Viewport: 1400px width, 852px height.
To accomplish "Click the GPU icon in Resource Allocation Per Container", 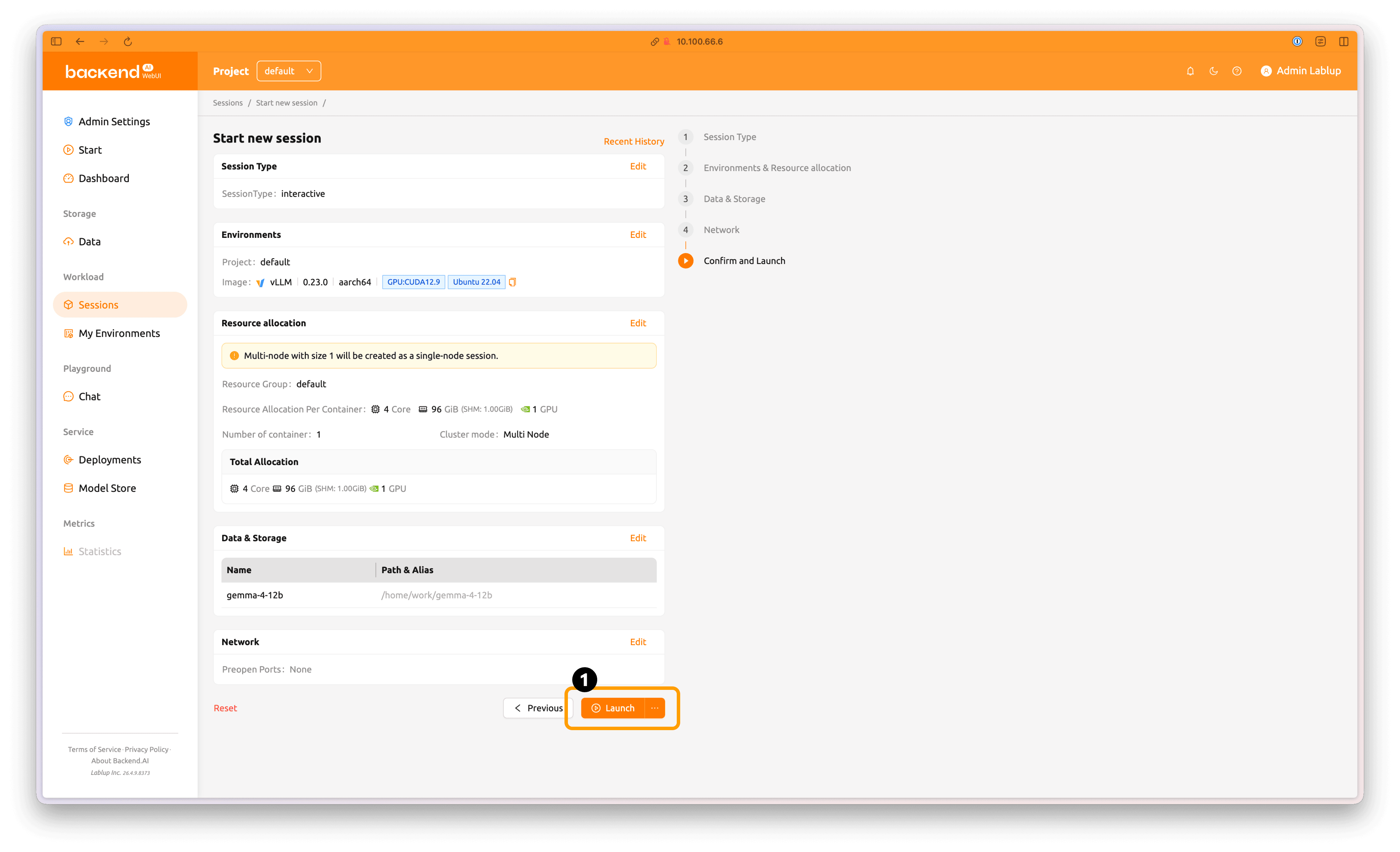I will tap(526, 410).
